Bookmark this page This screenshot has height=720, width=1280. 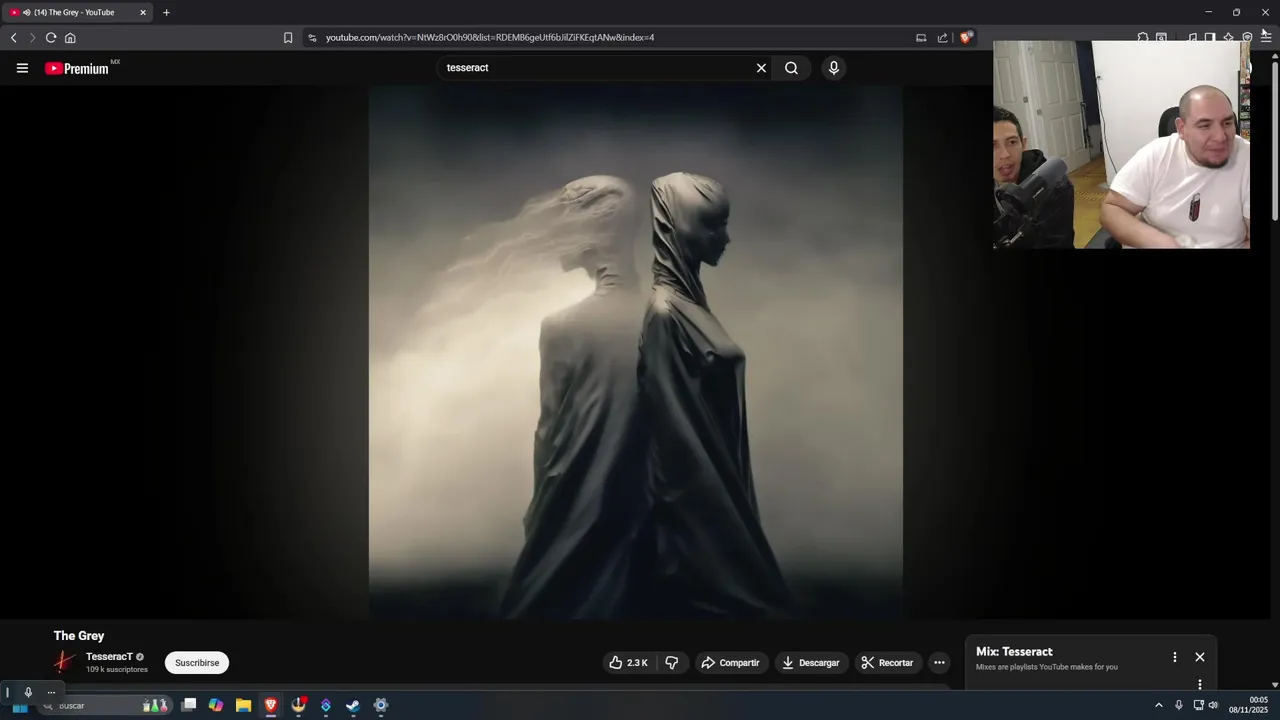click(288, 38)
